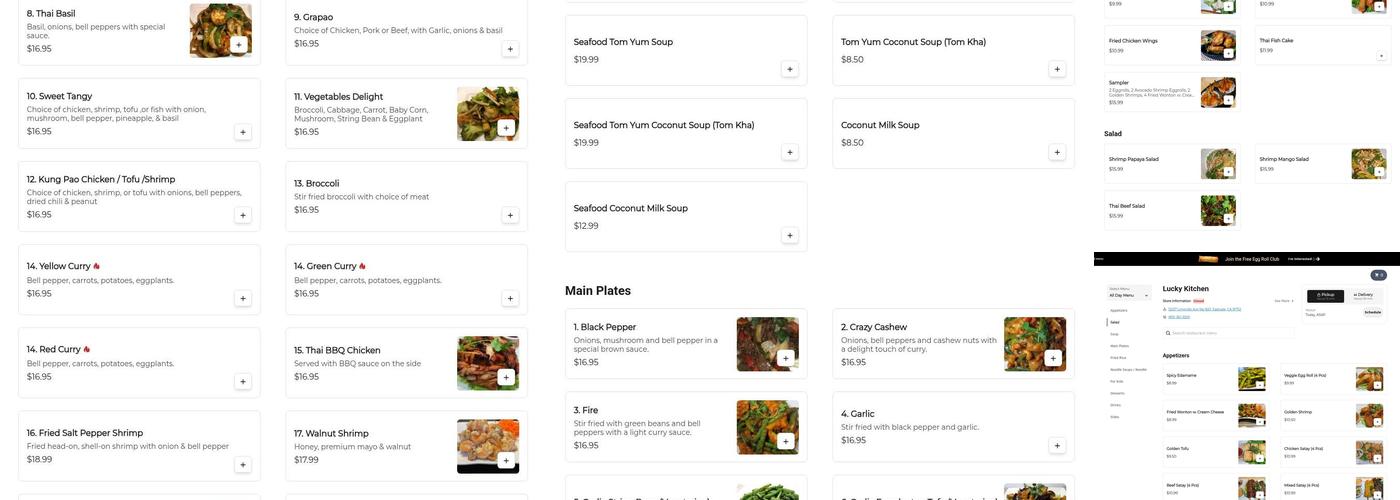
Task: Select Fried Rice category in sidebar
Action: coord(1117,358)
